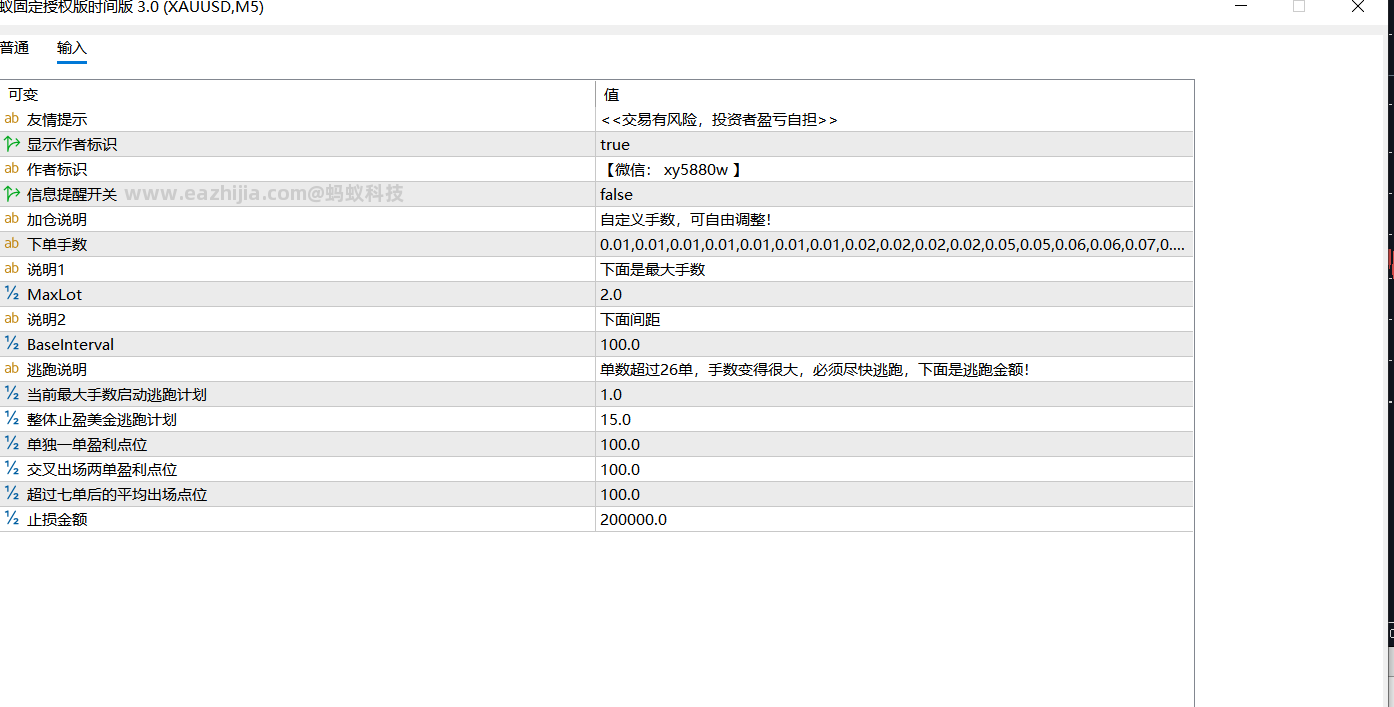
Task: Maximize the dialog window
Action: pos(1299,7)
